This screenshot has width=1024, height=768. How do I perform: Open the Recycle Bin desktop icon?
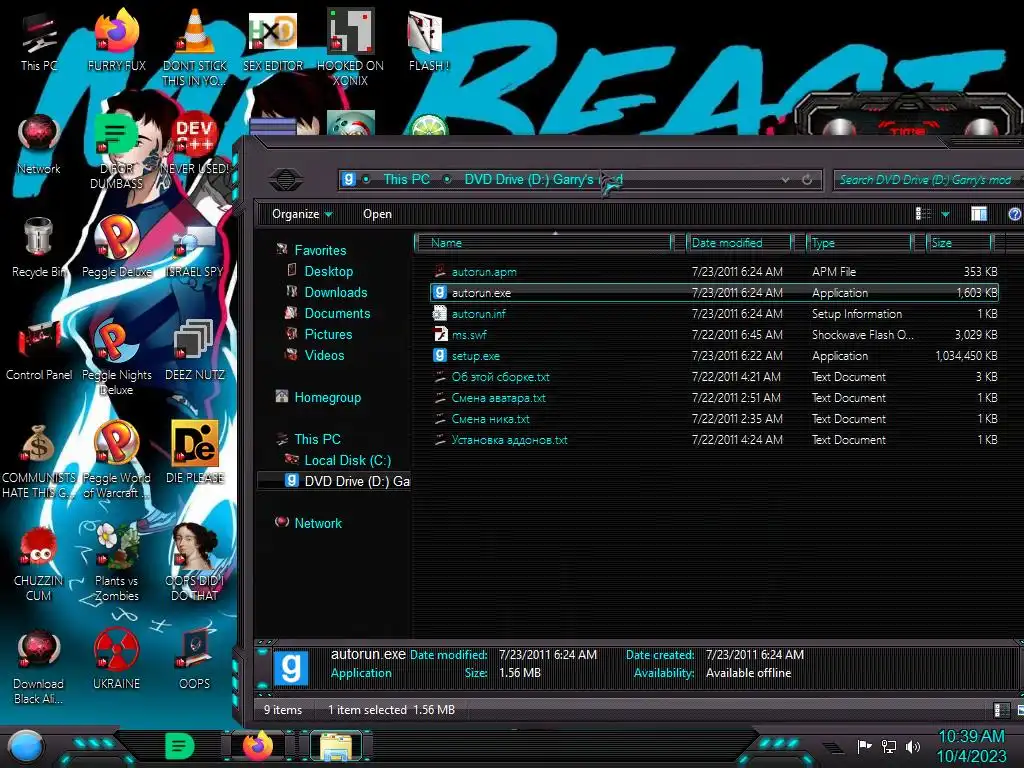[39, 248]
